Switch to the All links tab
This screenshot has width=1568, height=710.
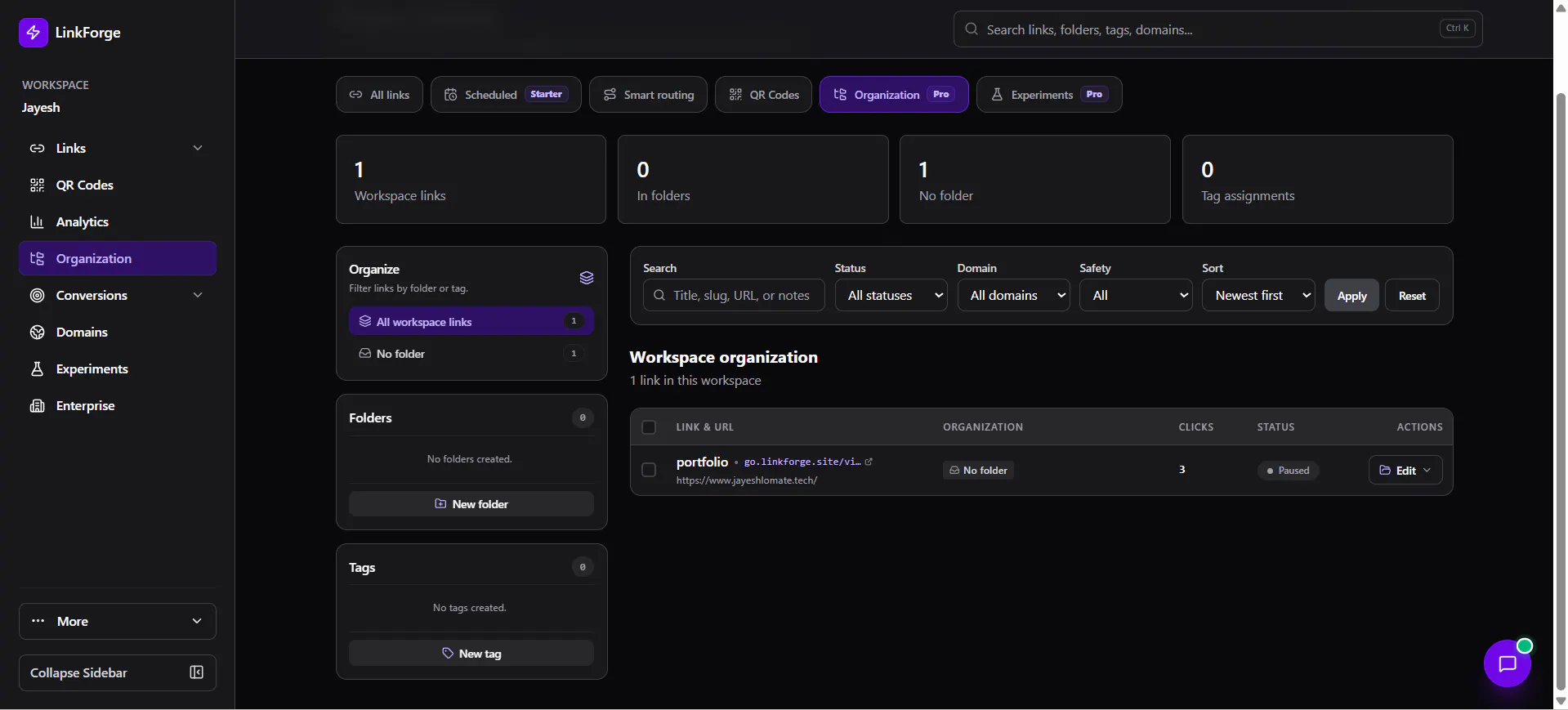pos(379,95)
